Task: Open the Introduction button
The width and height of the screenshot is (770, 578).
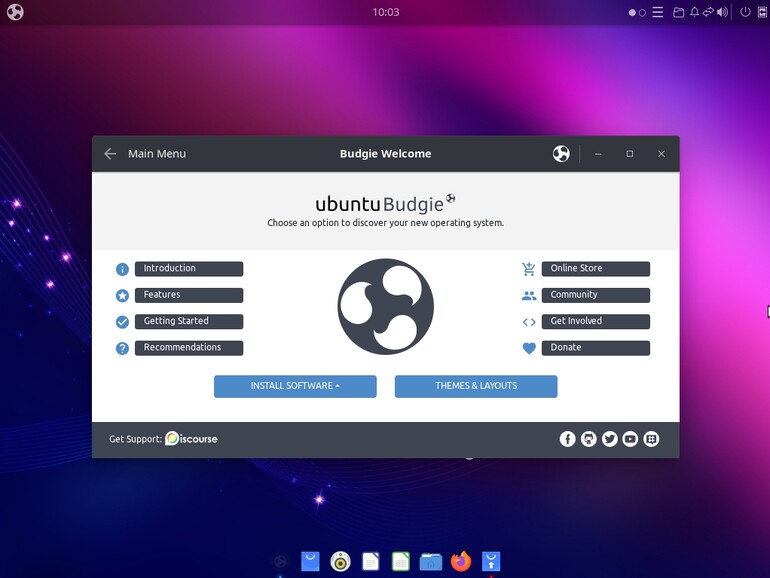Action: pos(189,269)
